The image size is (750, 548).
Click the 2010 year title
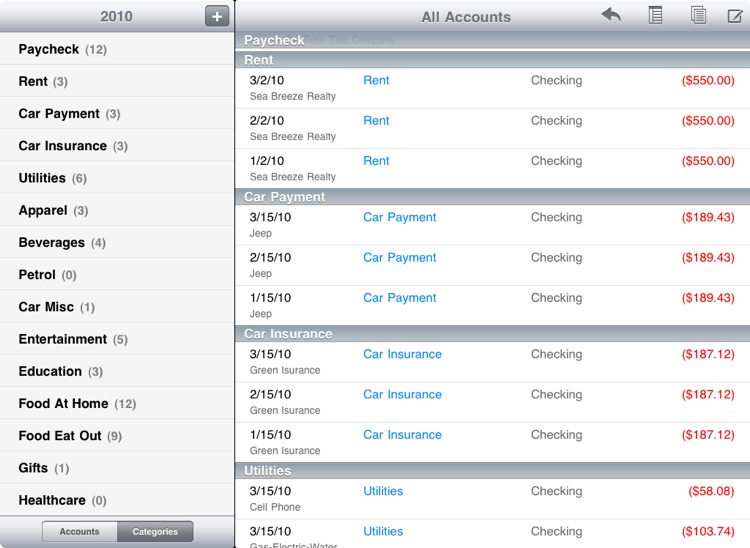116,16
